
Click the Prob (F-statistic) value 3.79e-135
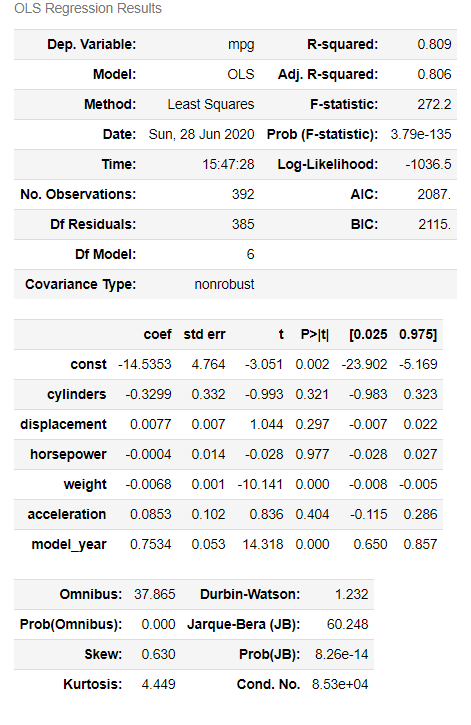click(421, 135)
